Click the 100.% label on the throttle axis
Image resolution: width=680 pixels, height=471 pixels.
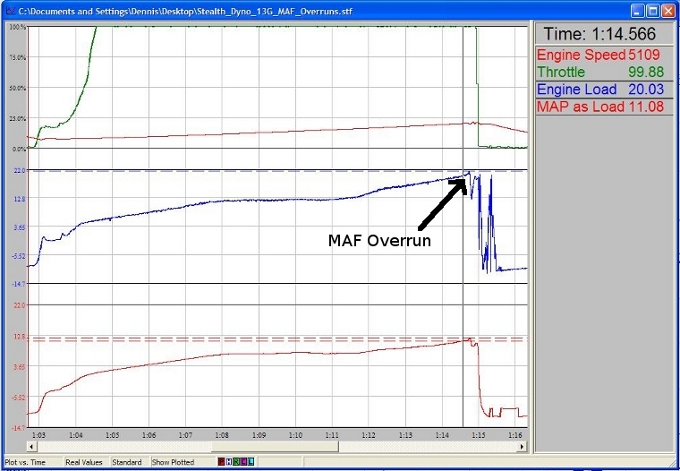(18, 27)
